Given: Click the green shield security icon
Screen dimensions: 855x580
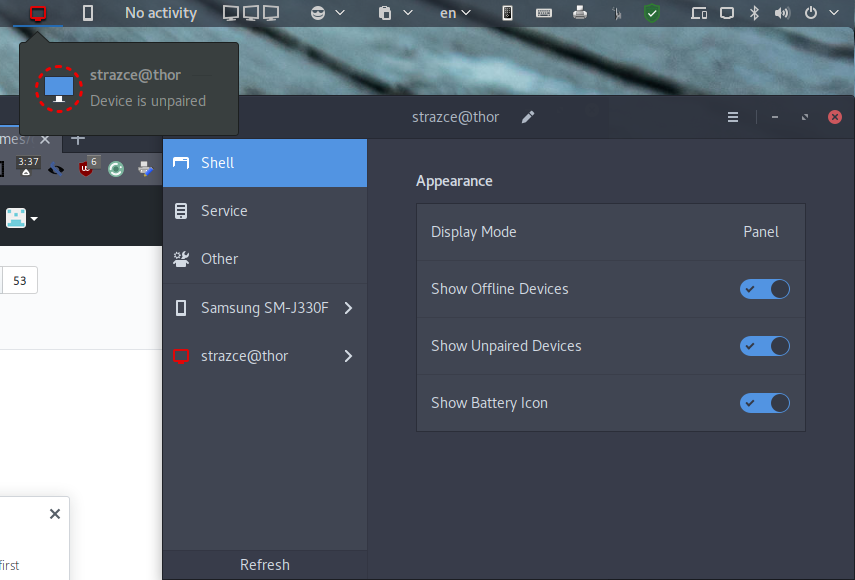Looking at the screenshot, I should [x=652, y=13].
